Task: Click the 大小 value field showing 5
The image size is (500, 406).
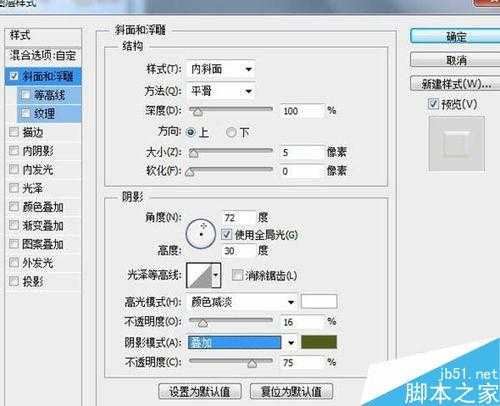Action: pyautogui.click(x=302, y=153)
